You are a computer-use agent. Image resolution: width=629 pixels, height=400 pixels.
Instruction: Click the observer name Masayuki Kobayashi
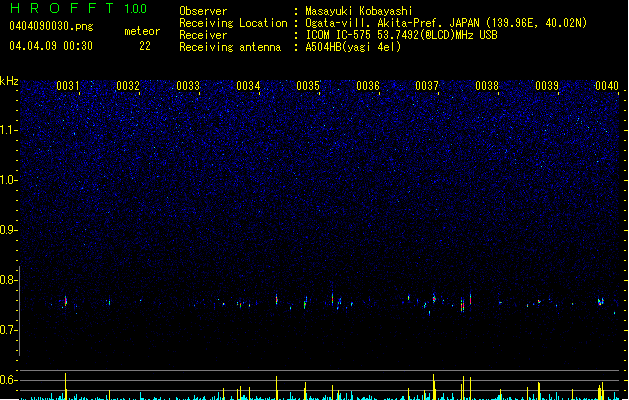pyautogui.click(x=359, y=11)
